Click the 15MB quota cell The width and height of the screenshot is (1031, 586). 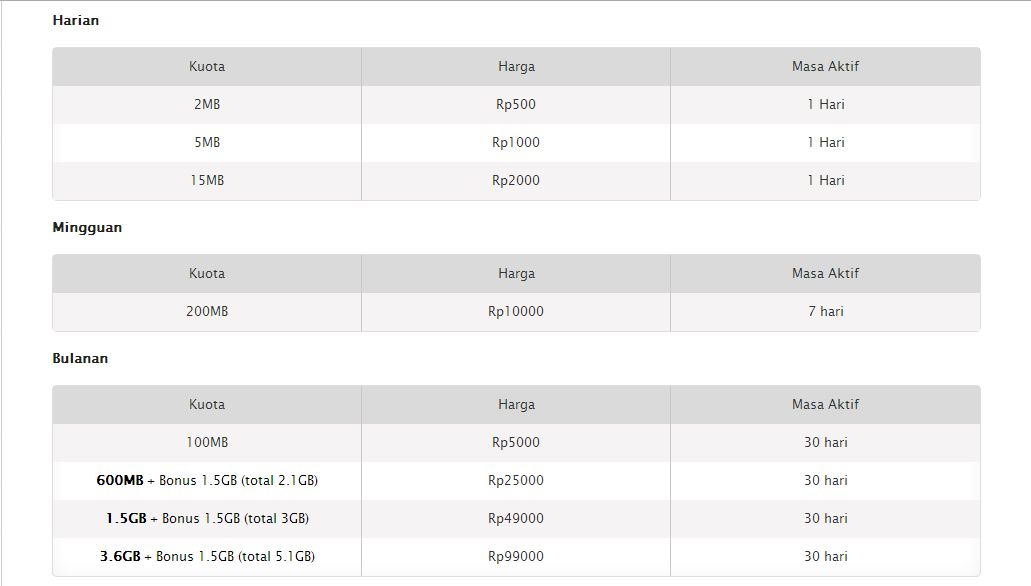coord(207,181)
